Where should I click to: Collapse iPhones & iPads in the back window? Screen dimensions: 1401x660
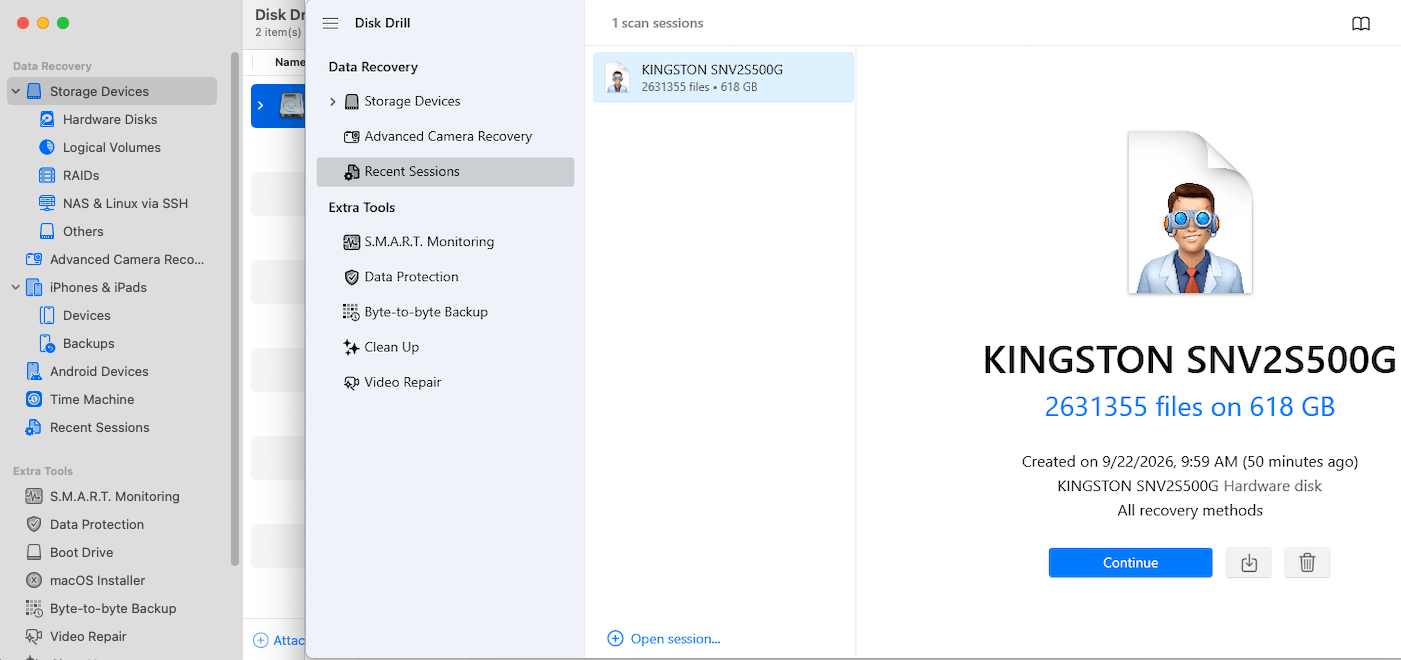pyautogui.click(x=15, y=287)
